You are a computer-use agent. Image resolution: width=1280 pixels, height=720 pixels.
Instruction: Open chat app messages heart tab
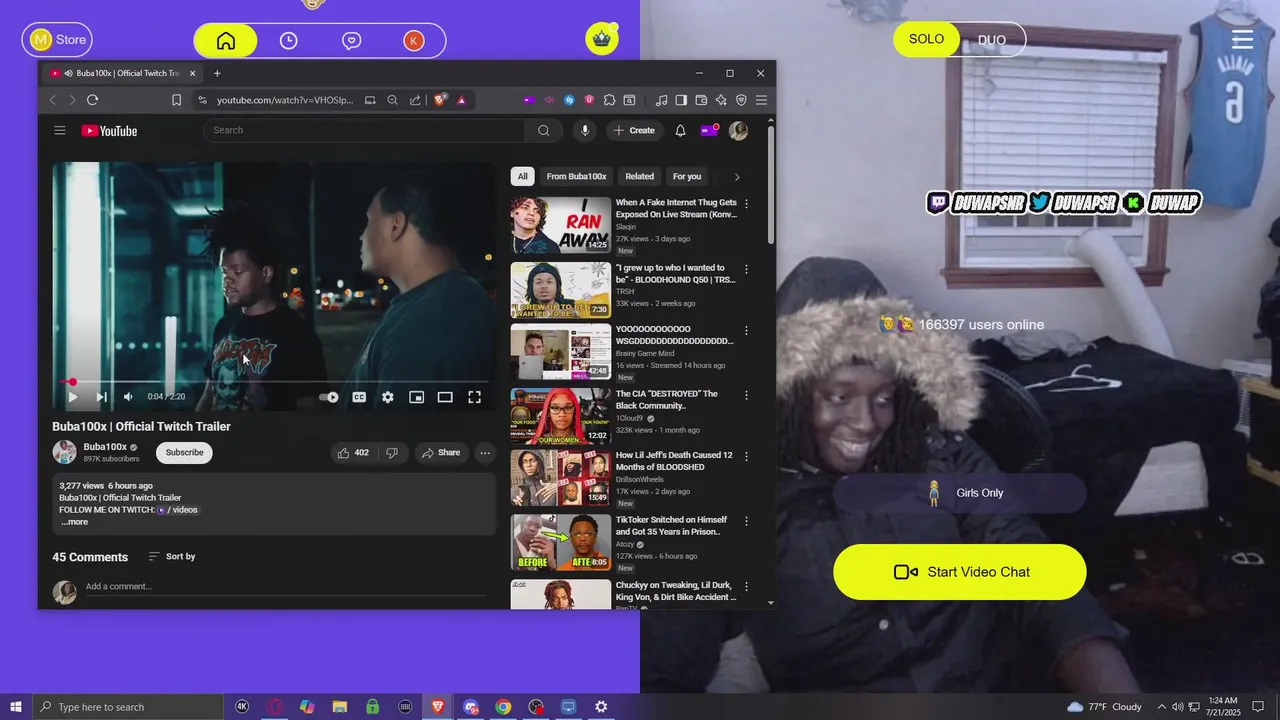click(351, 41)
